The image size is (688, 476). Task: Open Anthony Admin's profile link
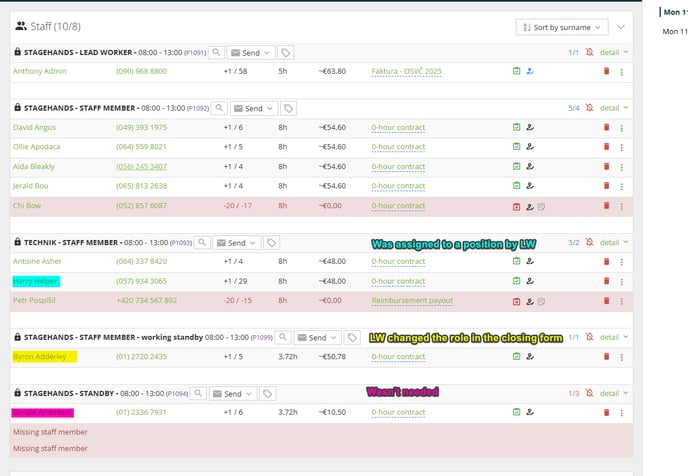(39, 71)
